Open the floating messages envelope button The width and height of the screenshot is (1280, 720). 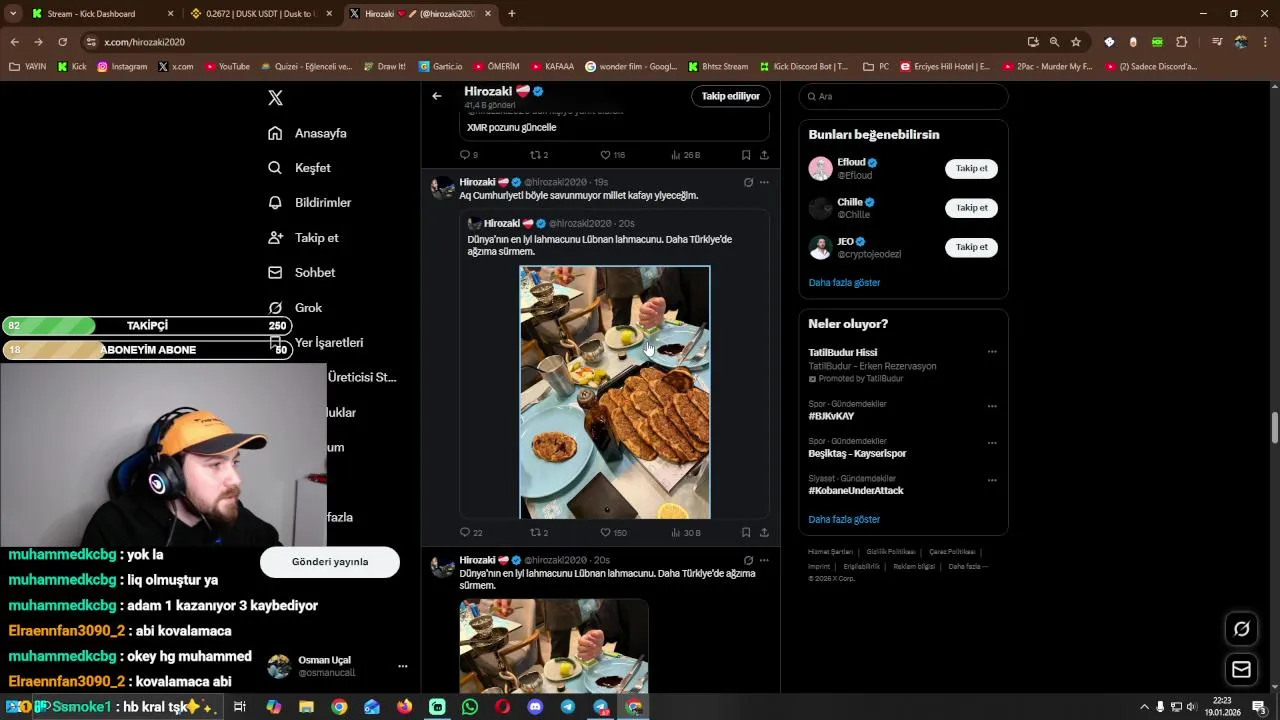coord(1242,669)
